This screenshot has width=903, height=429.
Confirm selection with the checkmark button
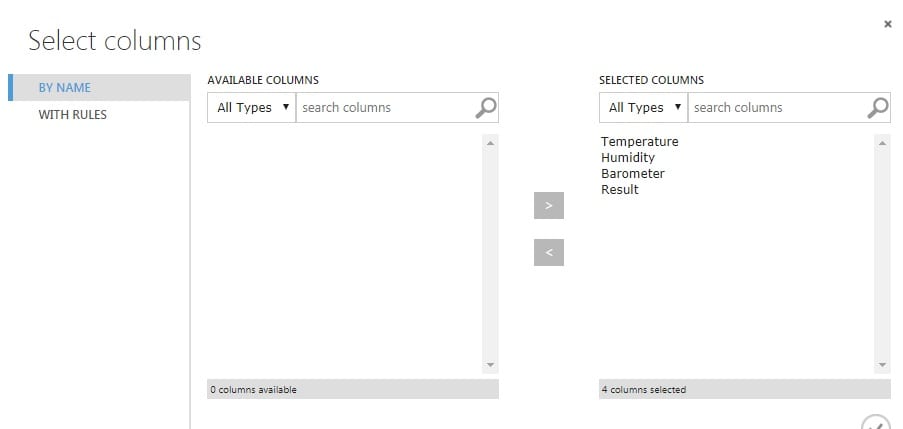click(x=875, y=423)
